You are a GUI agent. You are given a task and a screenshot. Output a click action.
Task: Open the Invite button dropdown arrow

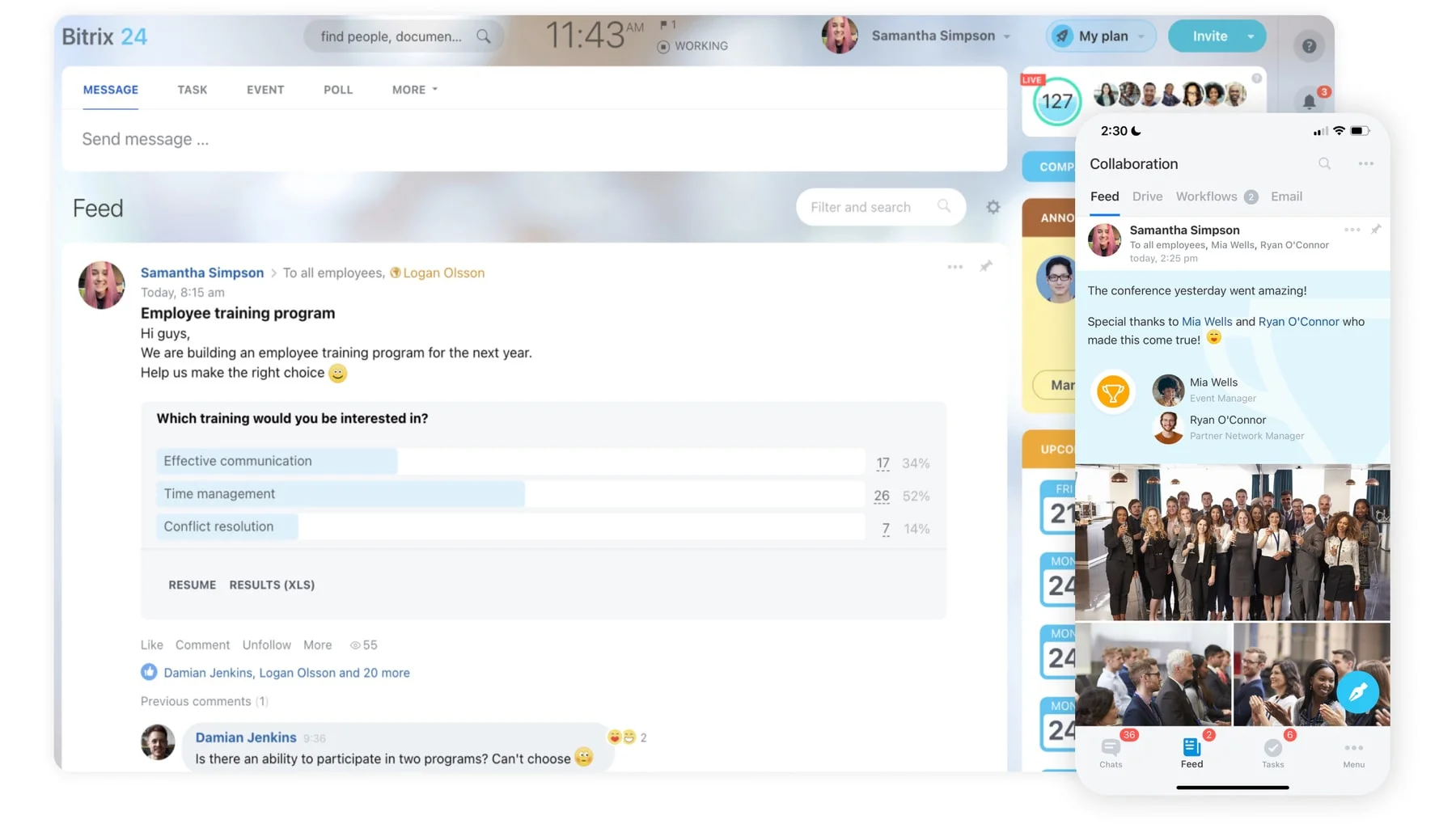click(1251, 36)
